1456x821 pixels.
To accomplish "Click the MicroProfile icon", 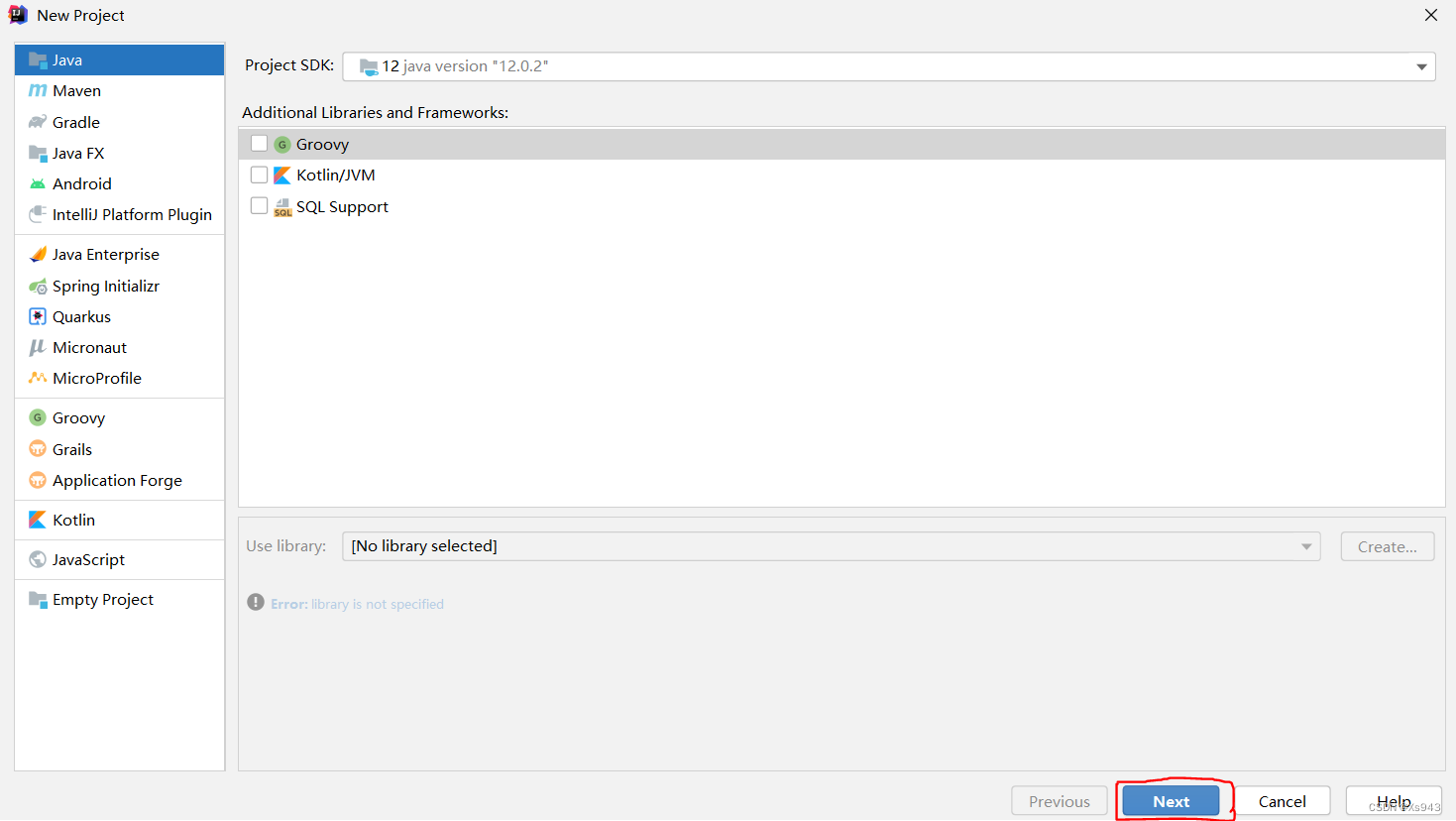I will pyautogui.click(x=38, y=378).
